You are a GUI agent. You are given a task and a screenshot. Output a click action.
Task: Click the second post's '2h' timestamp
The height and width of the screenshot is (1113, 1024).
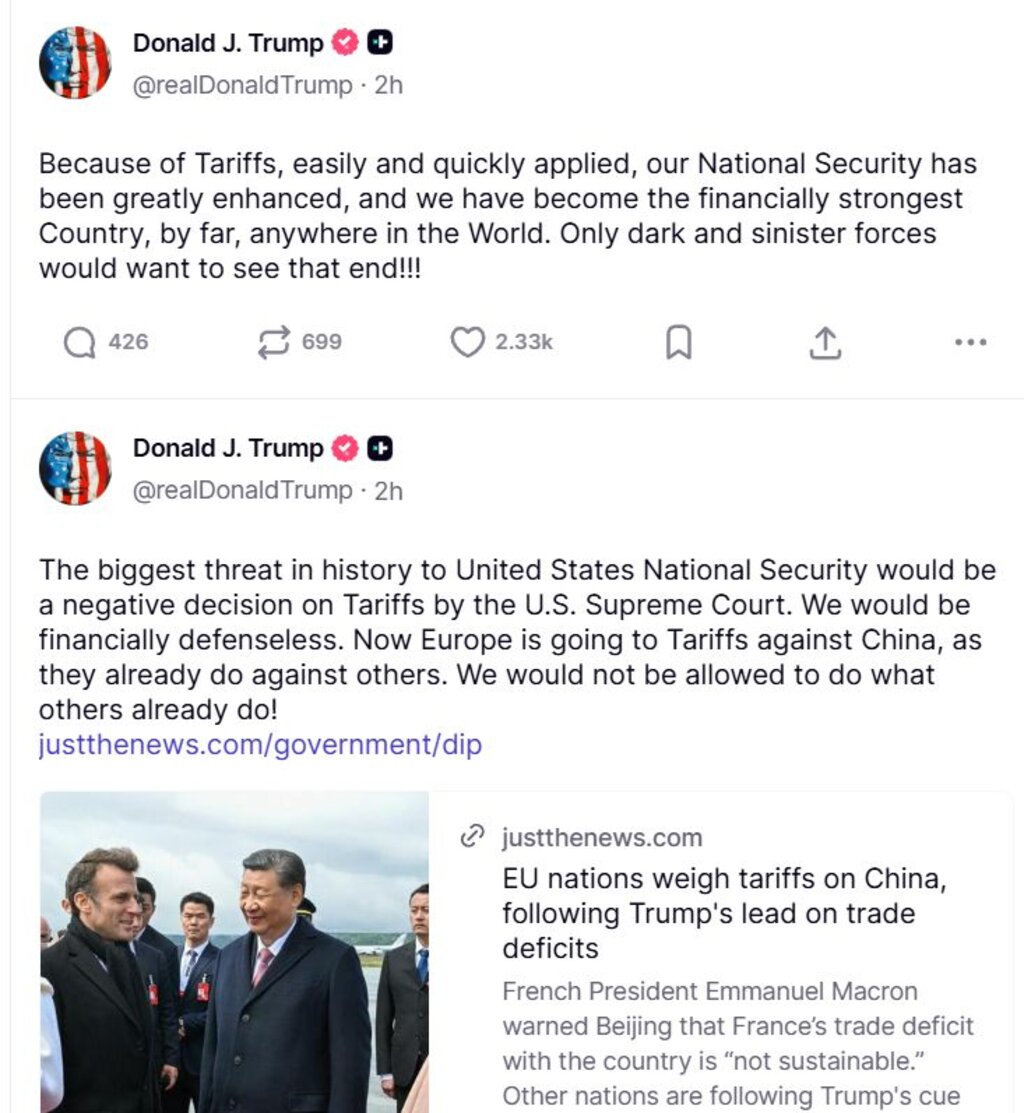[389, 491]
